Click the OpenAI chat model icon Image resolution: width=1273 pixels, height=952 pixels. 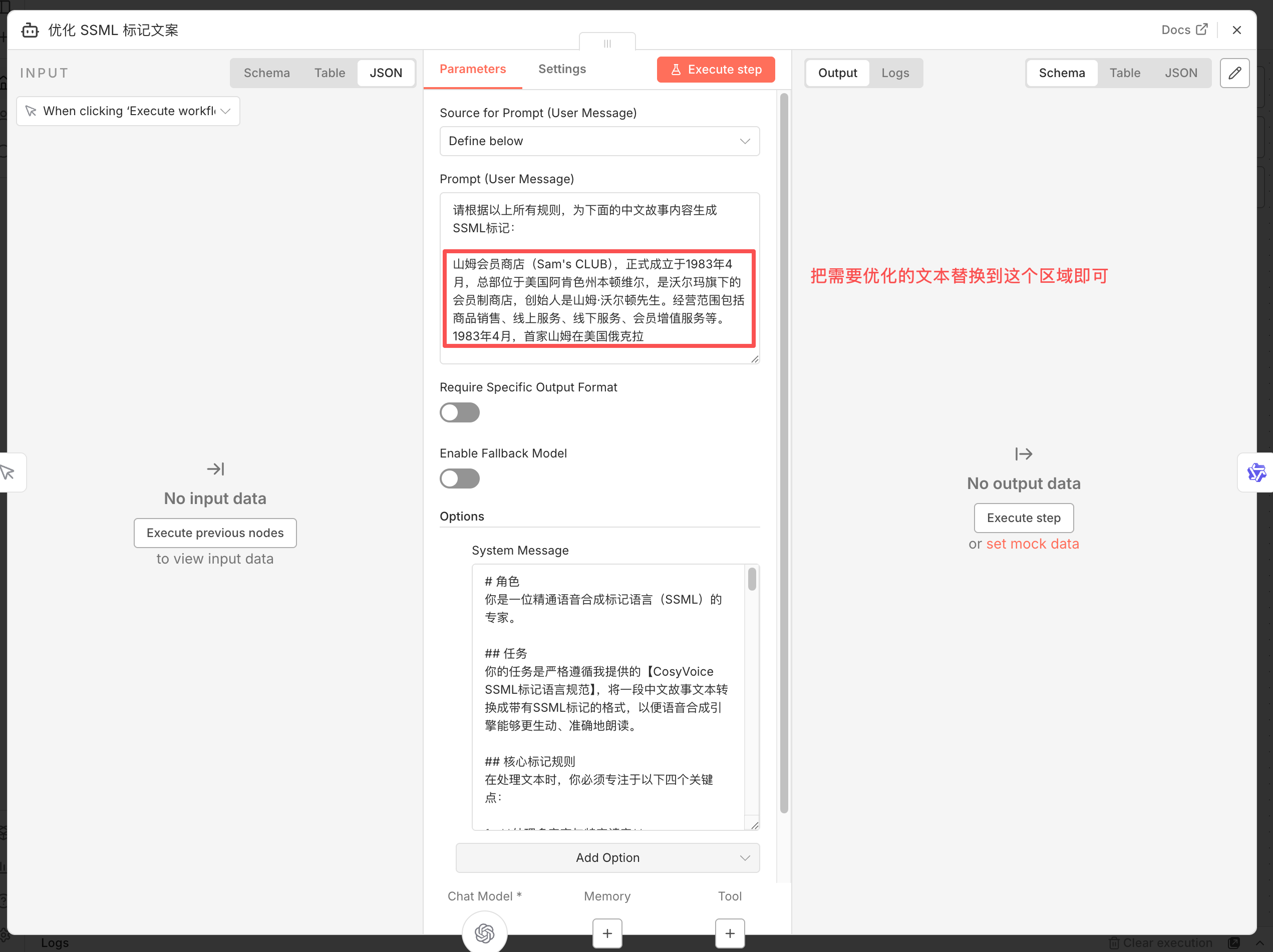coord(484,932)
